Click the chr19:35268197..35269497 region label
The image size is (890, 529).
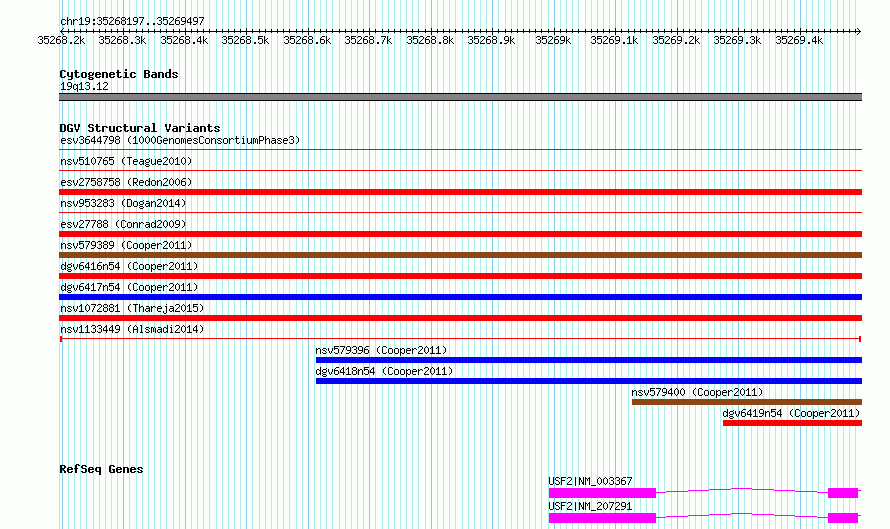click(x=132, y=21)
